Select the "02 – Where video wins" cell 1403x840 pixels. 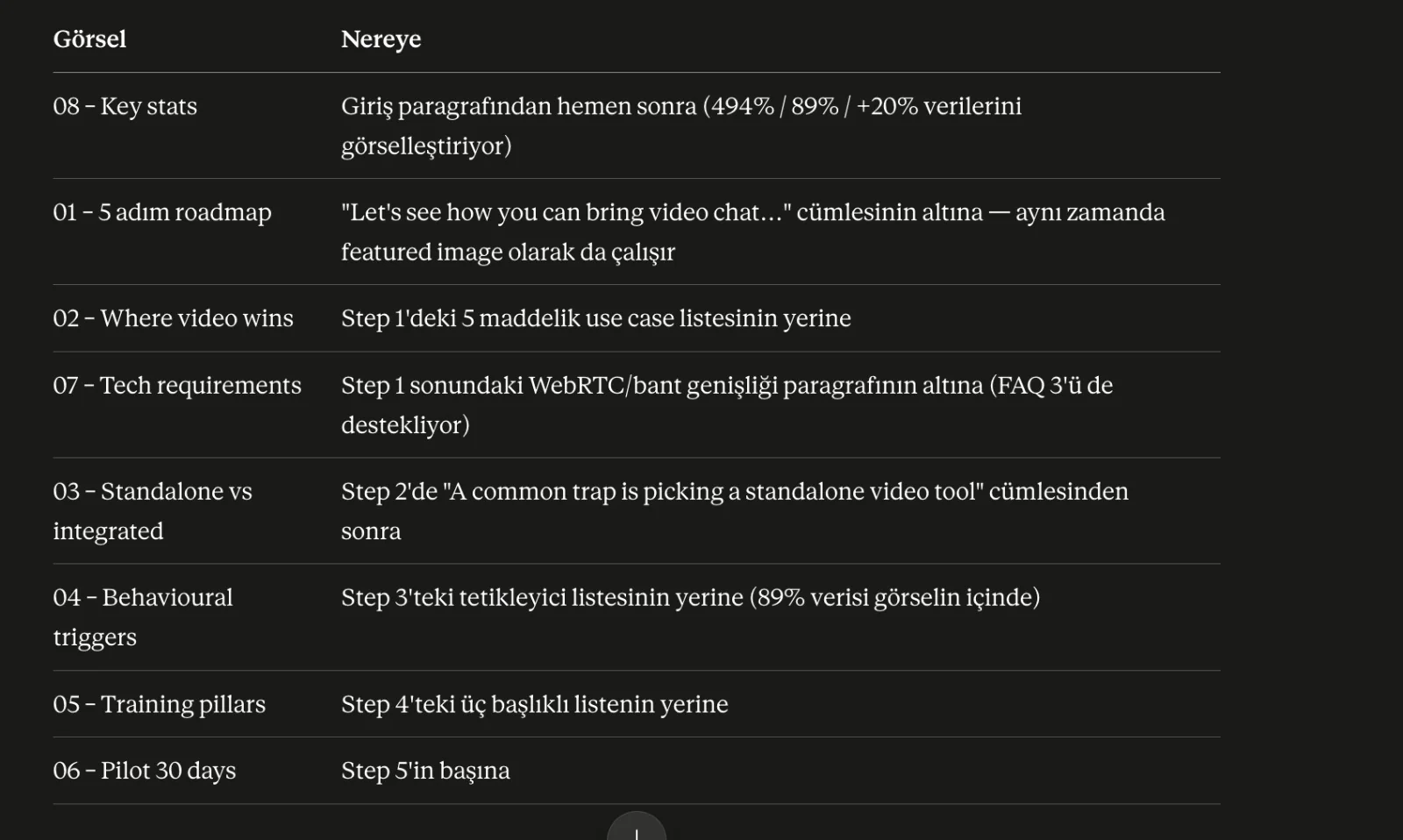[x=173, y=318]
